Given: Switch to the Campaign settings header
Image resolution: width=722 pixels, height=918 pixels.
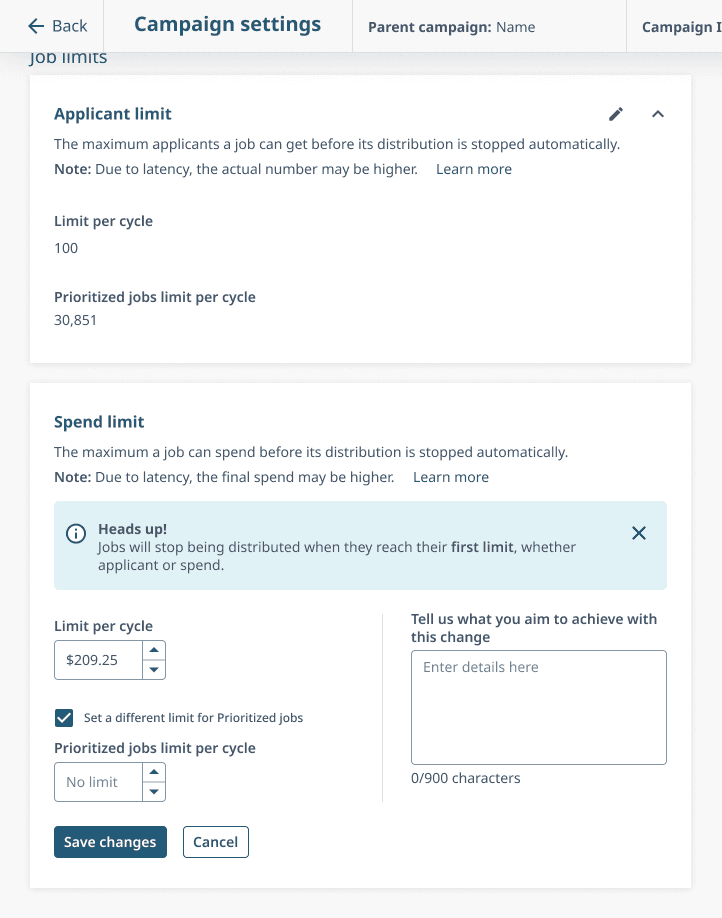Looking at the screenshot, I should [x=227, y=24].
